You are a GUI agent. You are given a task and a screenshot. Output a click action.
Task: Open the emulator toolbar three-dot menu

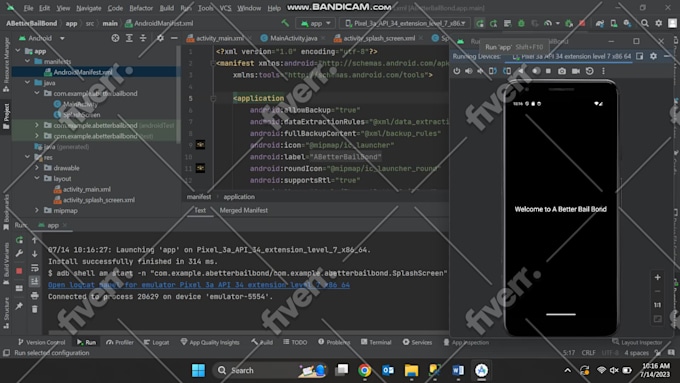[x=603, y=71]
